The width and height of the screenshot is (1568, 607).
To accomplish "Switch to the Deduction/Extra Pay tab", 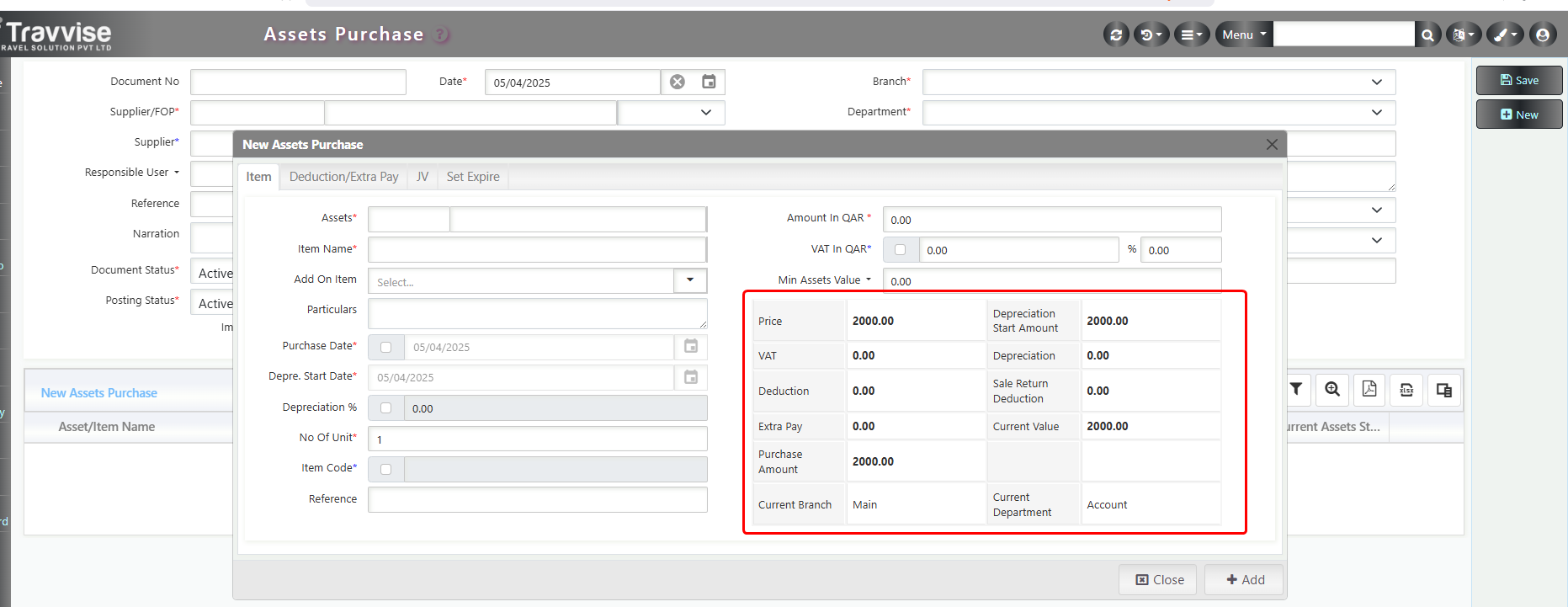I will pos(344,177).
